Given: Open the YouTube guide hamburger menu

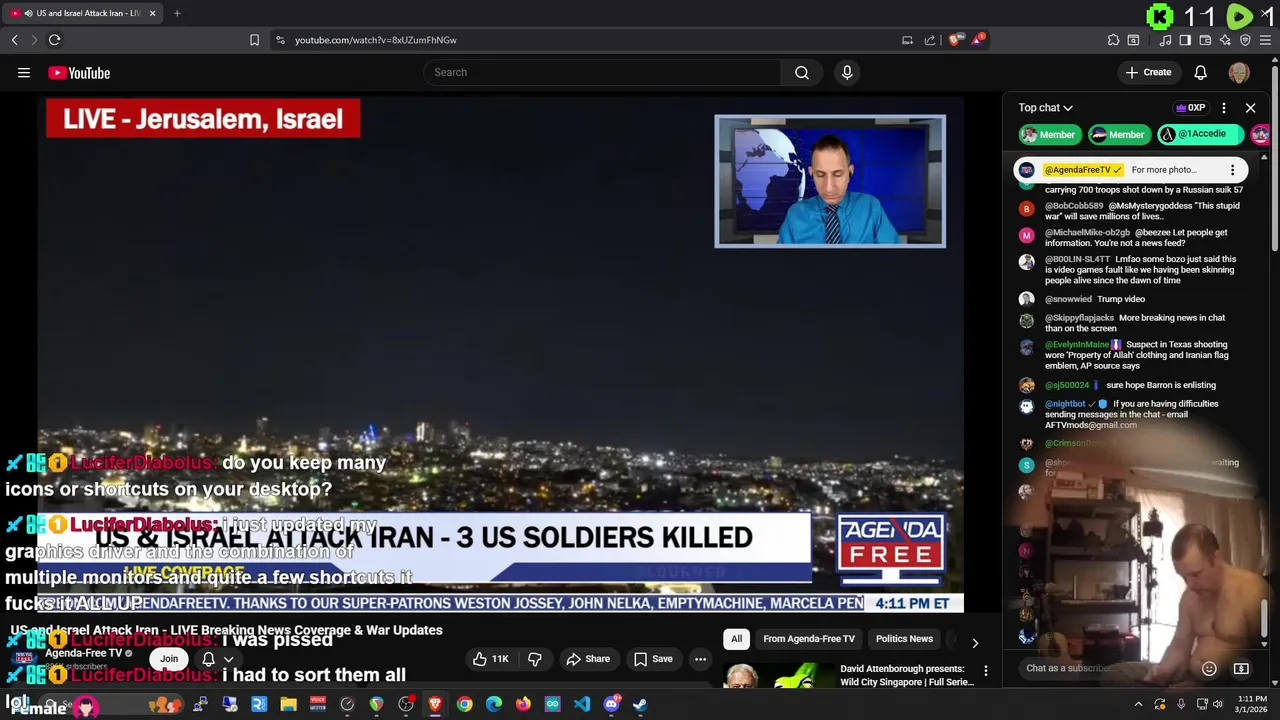Looking at the screenshot, I should 24,72.
